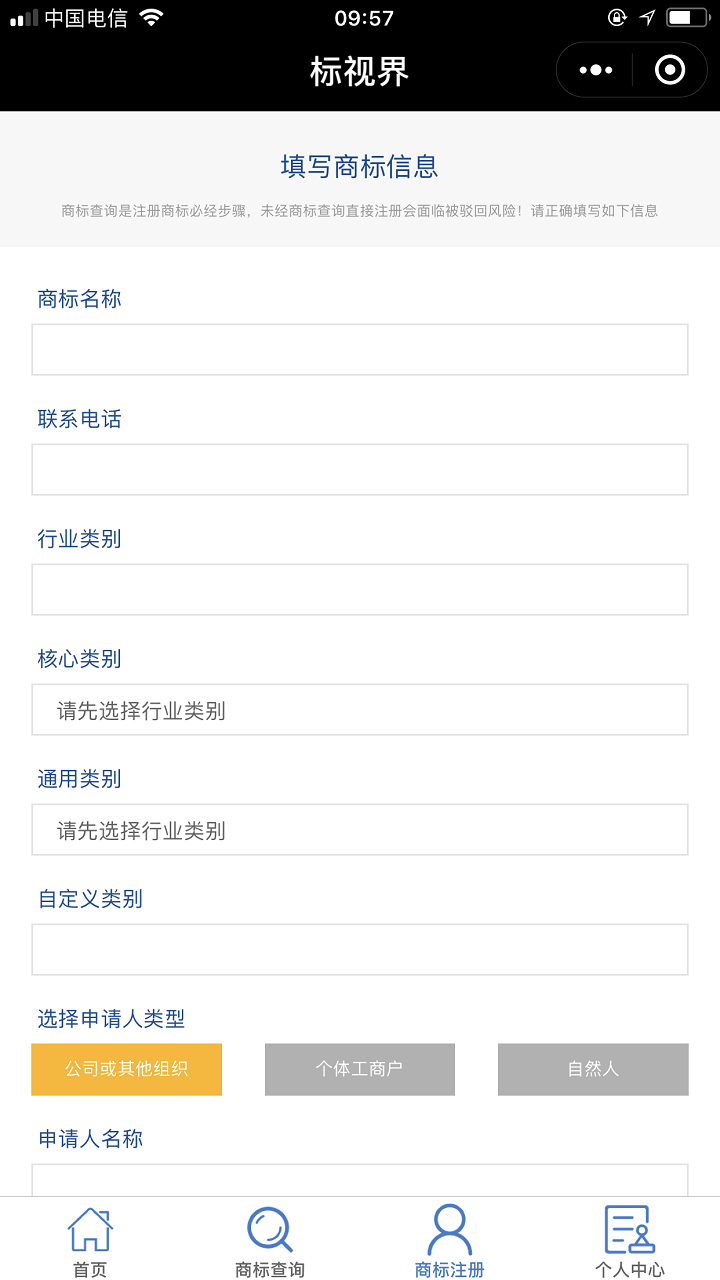Switch to the 商标查询 tab label

[x=270, y=1270]
